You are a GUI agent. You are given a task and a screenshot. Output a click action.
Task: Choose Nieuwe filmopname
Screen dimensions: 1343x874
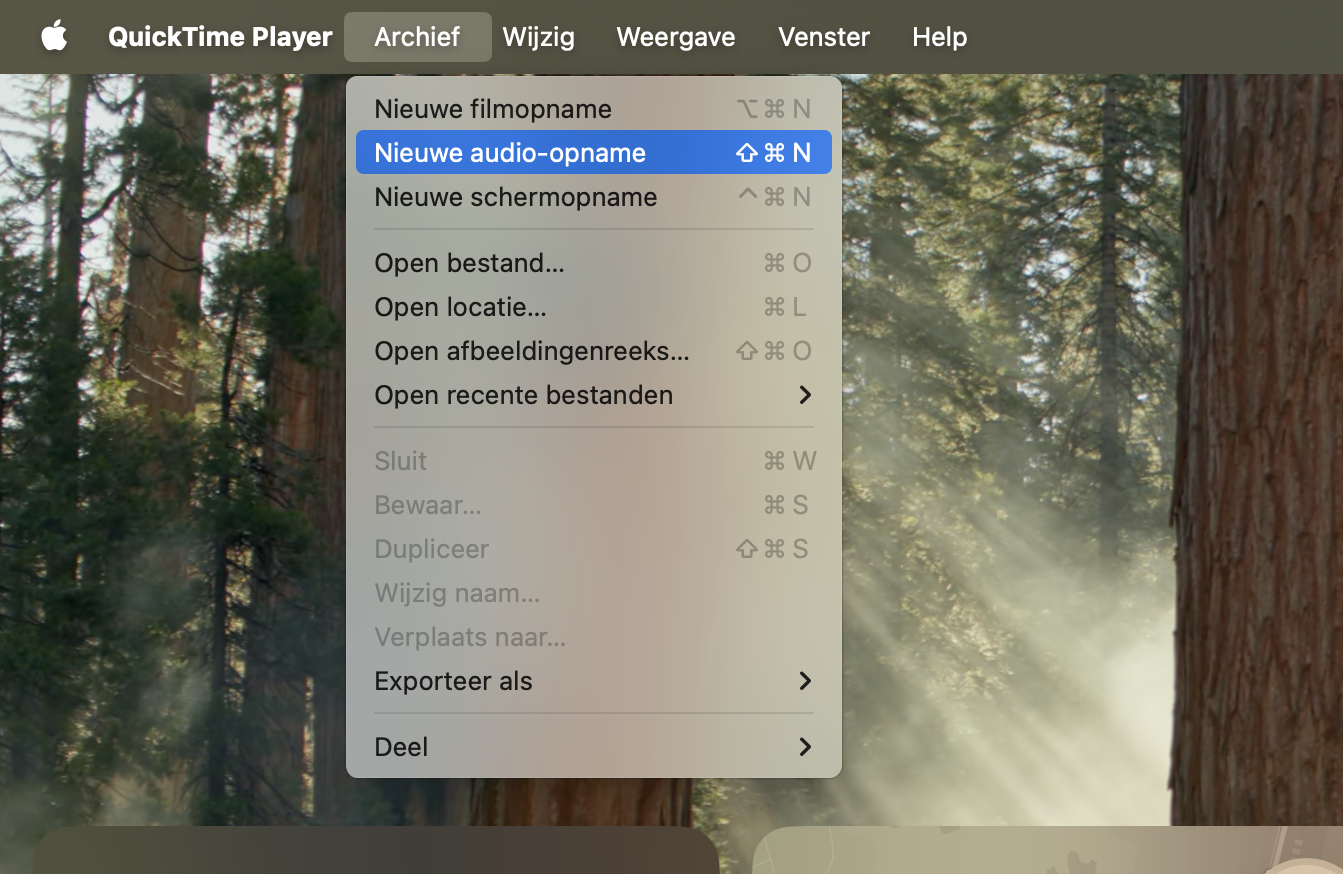594,109
